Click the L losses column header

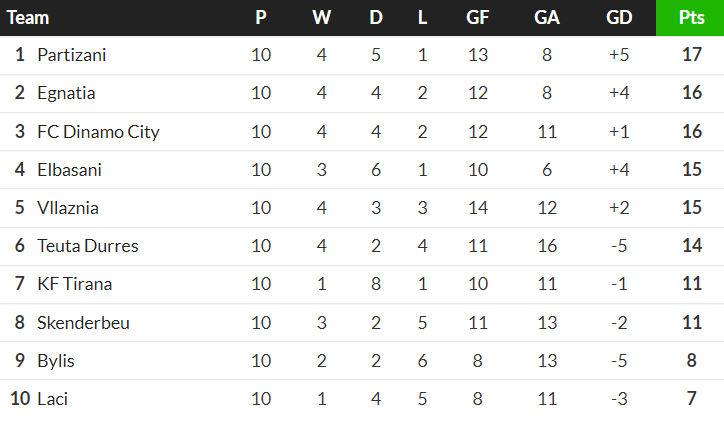(422, 18)
